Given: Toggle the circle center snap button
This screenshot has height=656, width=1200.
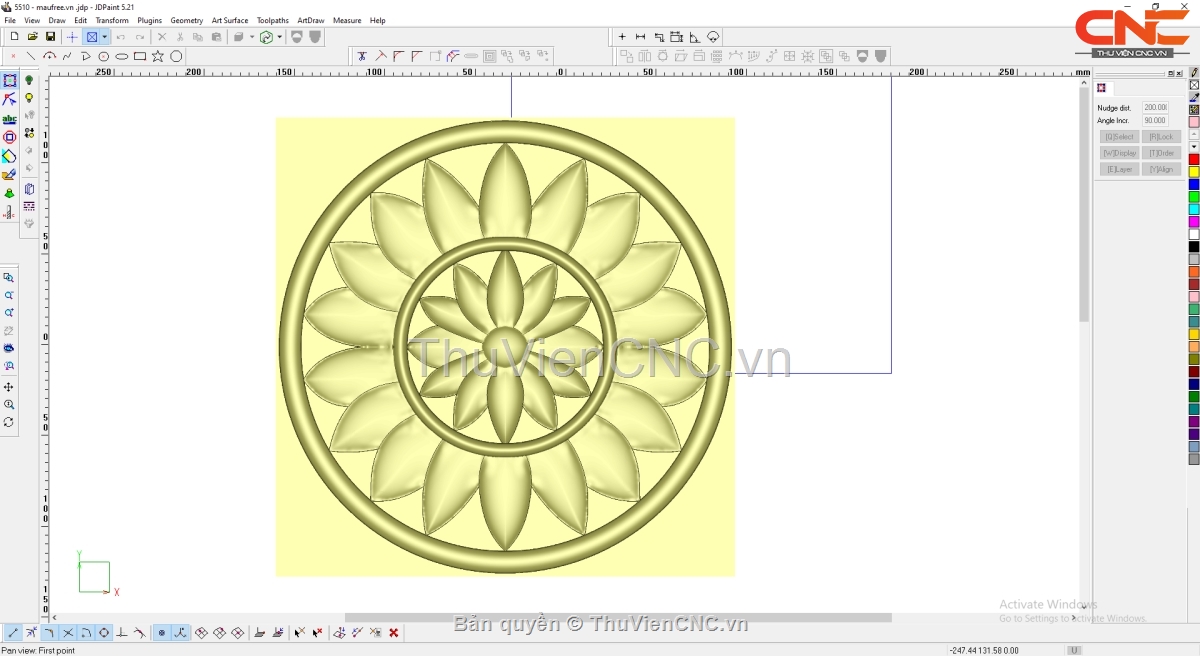Looking at the screenshot, I should [x=104, y=633].
